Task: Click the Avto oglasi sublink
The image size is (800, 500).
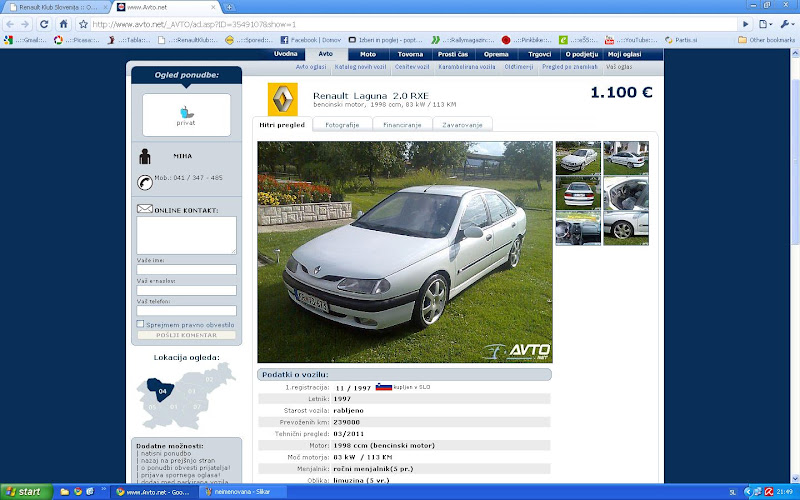Action: point(311,67)
